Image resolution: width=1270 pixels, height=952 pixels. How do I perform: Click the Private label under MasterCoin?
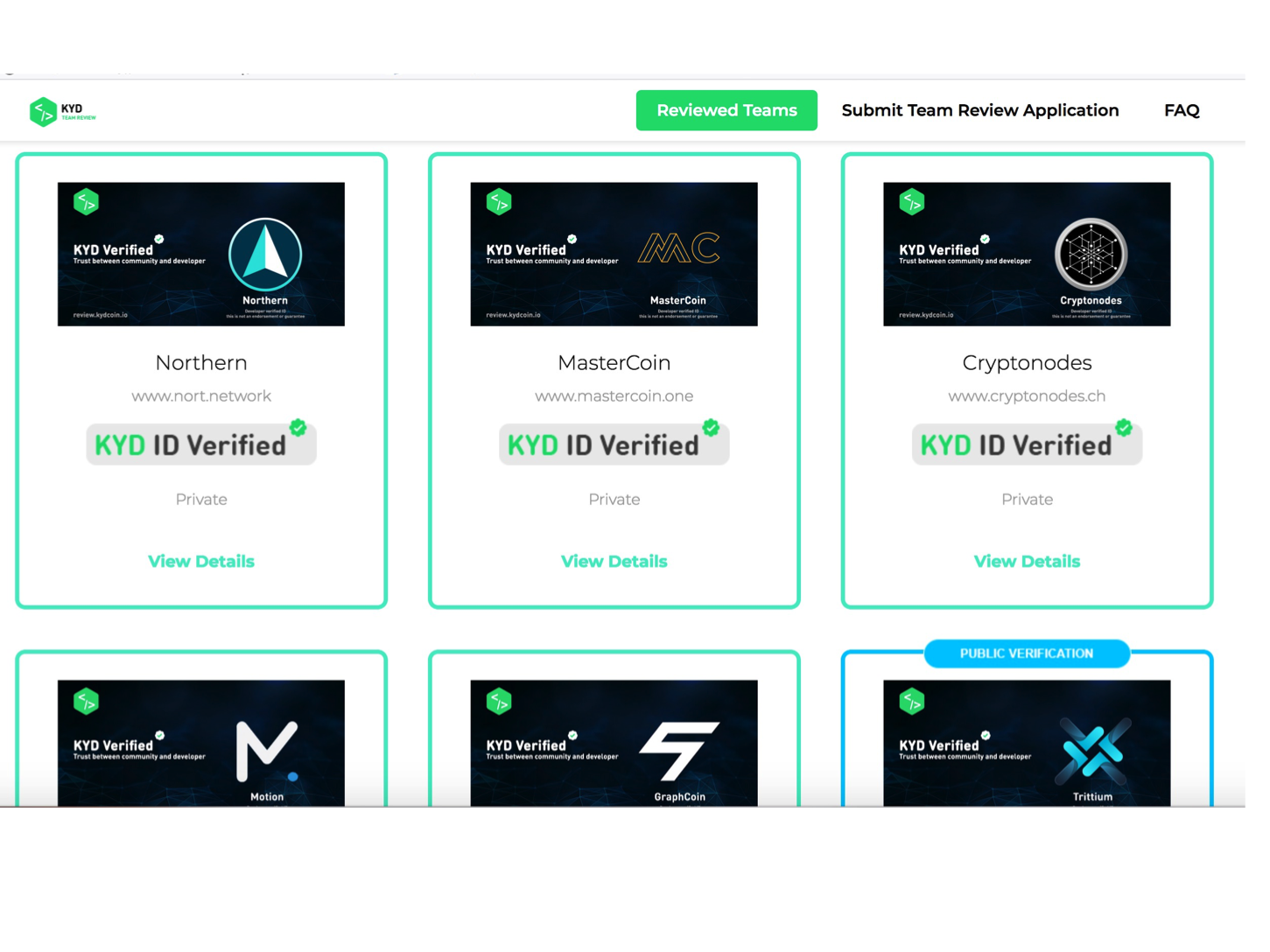[x=614, y=500]
